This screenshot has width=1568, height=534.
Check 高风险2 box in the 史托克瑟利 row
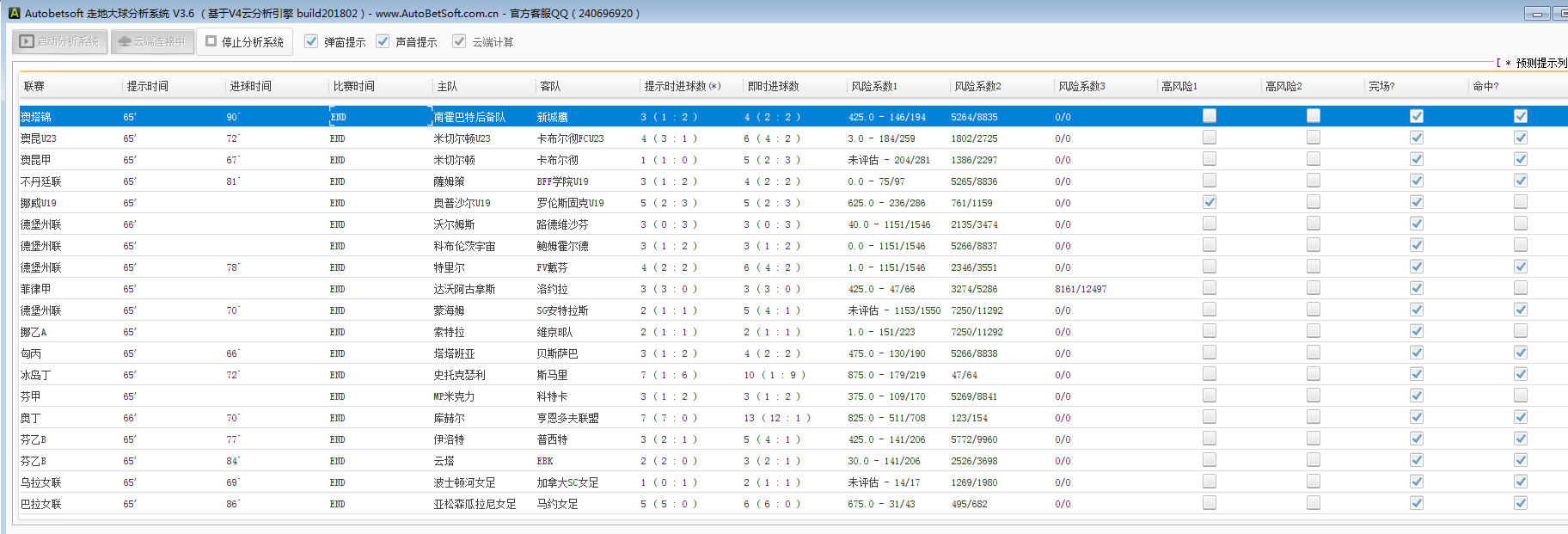1314,374
